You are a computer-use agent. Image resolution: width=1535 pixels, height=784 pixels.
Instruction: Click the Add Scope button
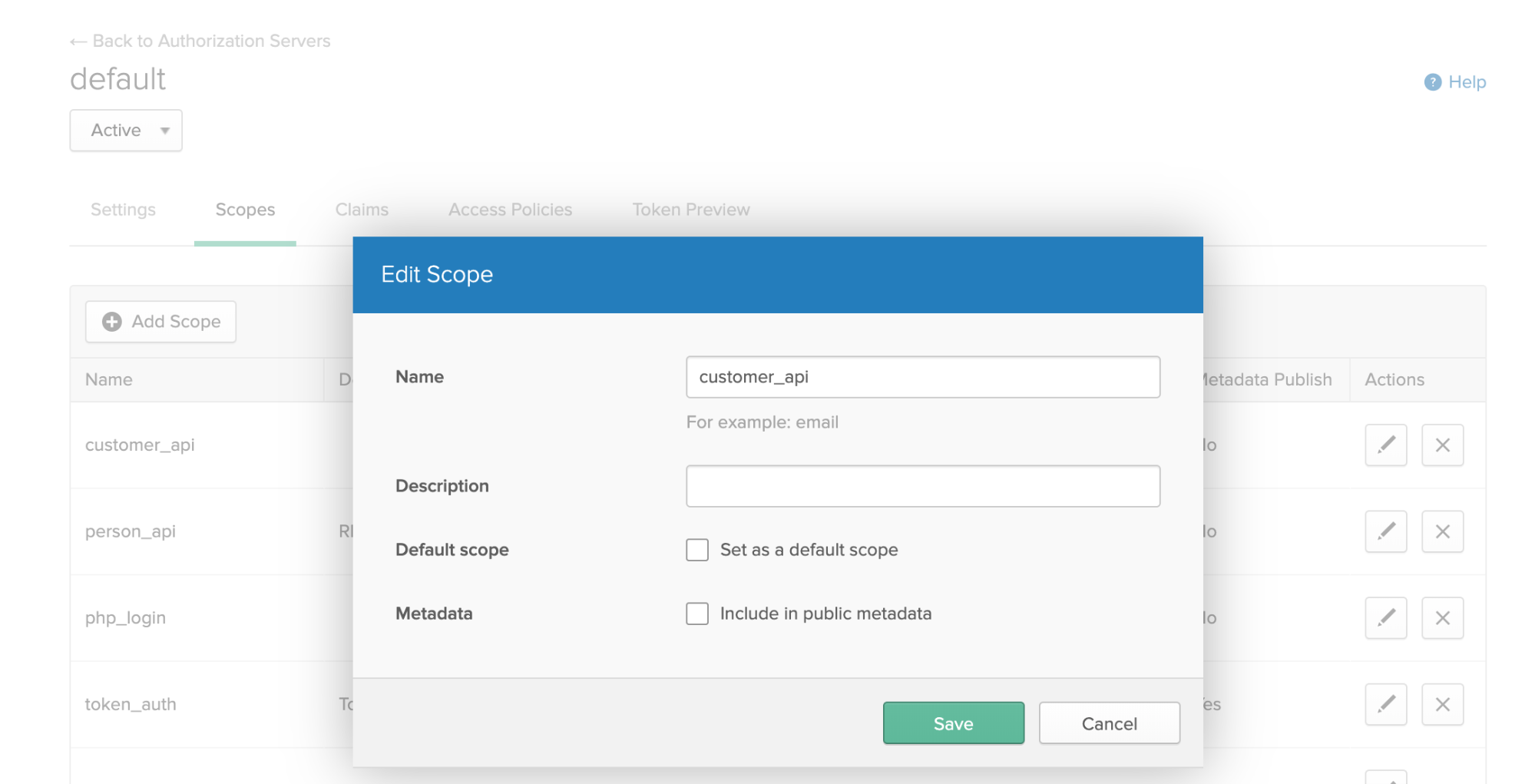[160, 322]
